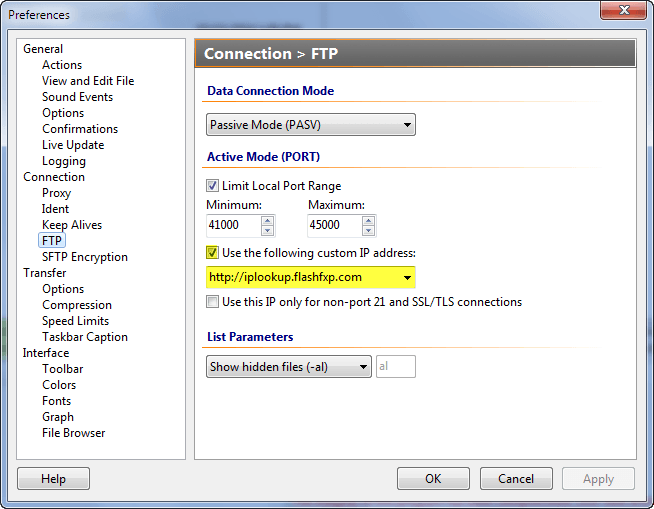Disable the custom IP address checkbox
Image resolution: width=654 pixels, height=509 pixels.
213,252
